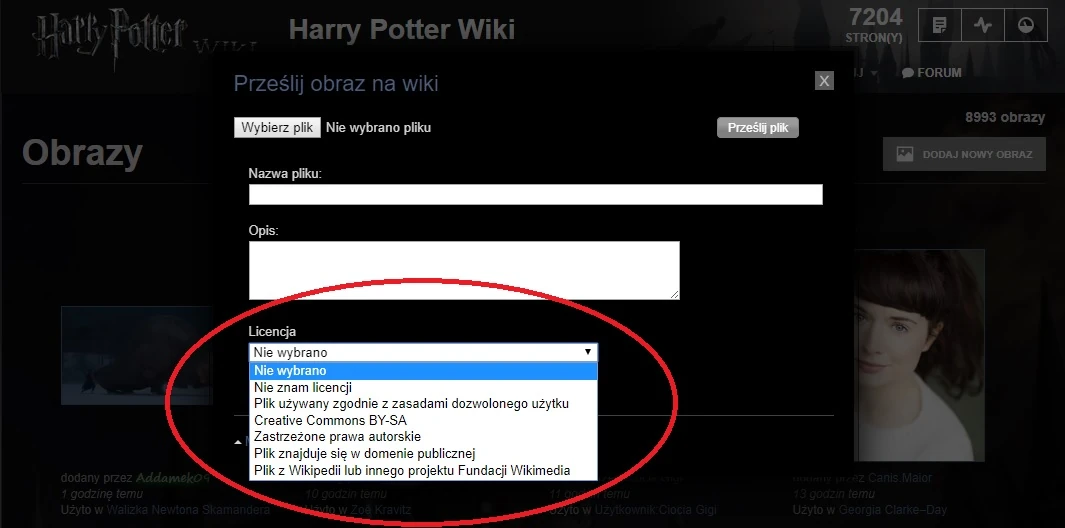
Task: Focus the Opis description text area
Action: (464, 270)
